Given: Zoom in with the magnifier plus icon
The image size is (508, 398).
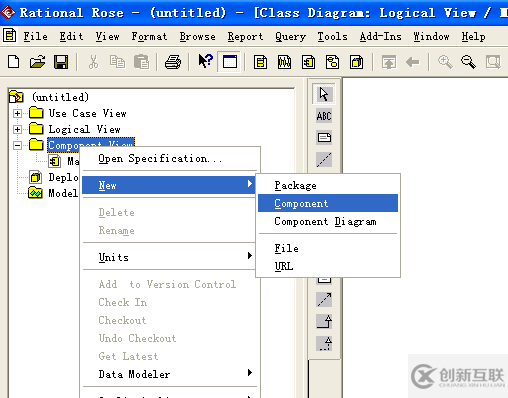Looking at the screenshot, I should [445, 62].
